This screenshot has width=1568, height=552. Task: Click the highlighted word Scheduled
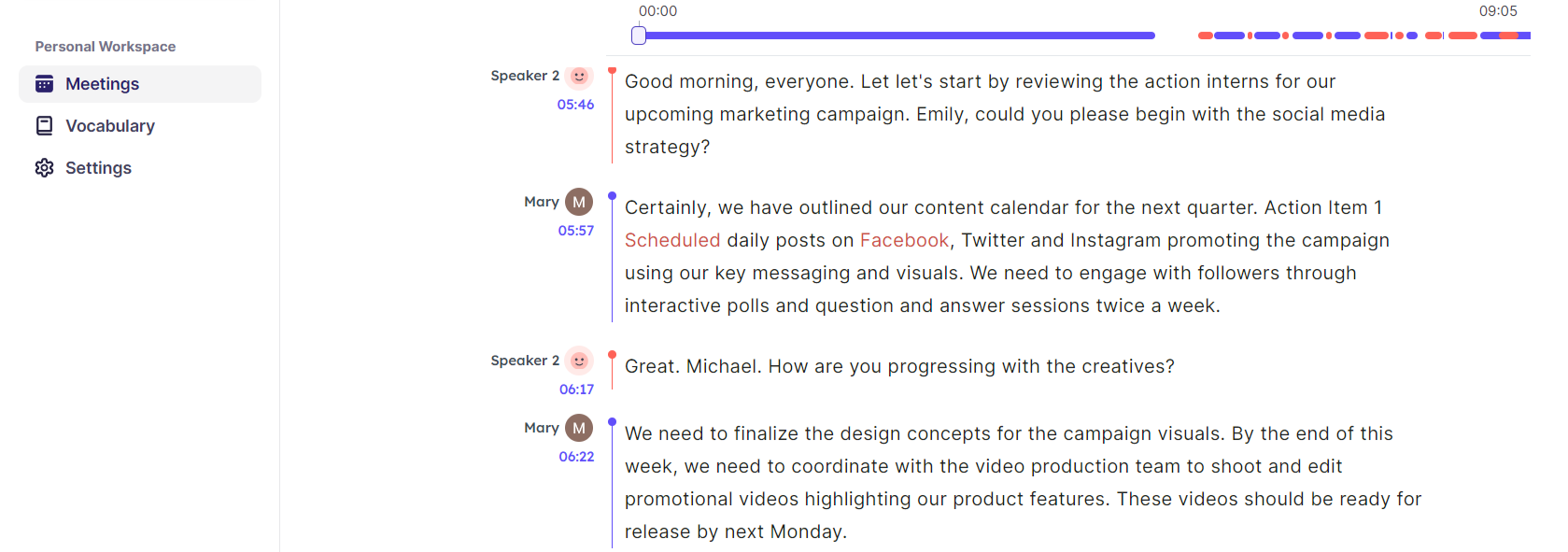tap(672, 240)
